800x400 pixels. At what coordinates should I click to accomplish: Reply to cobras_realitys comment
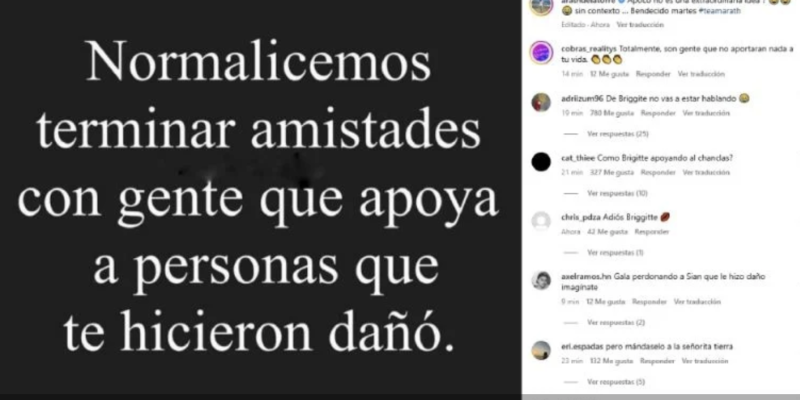coord(653,74)
